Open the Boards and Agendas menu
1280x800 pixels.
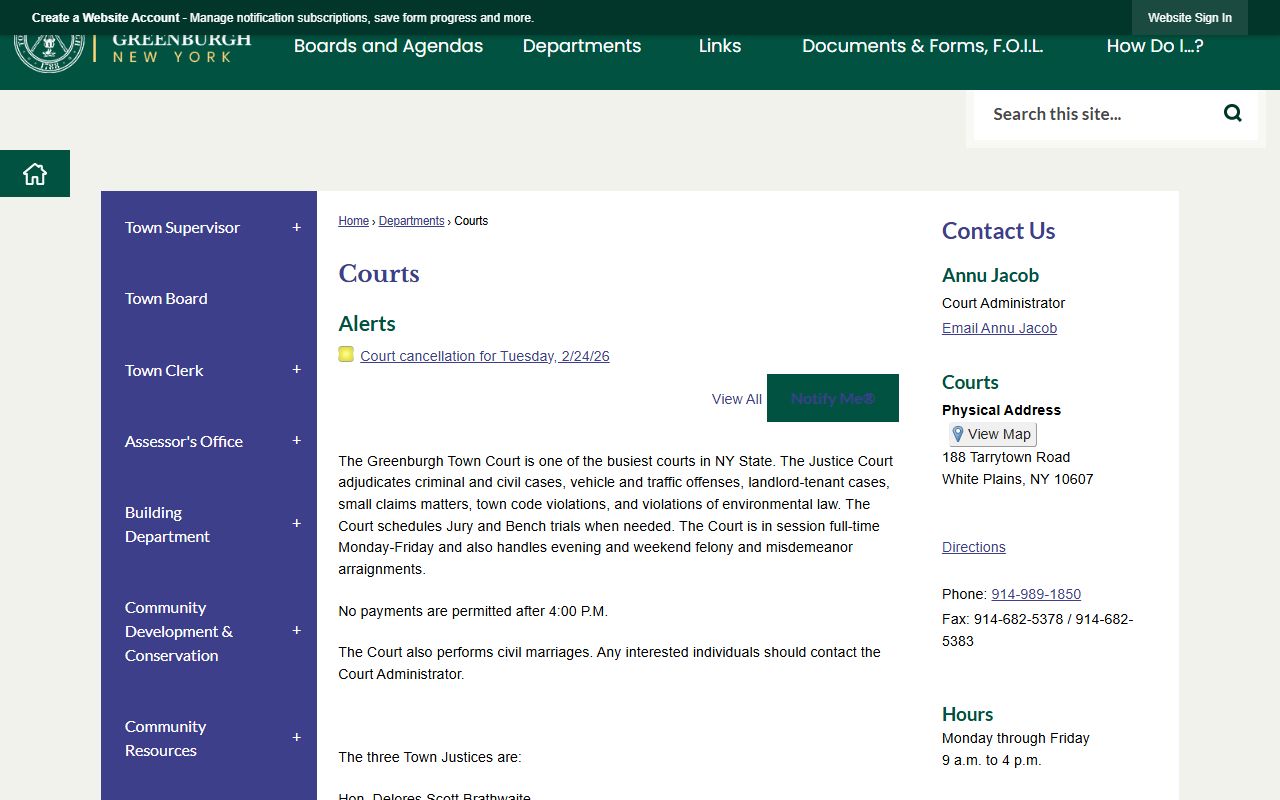pyautogui.click(x=388, y=46)
